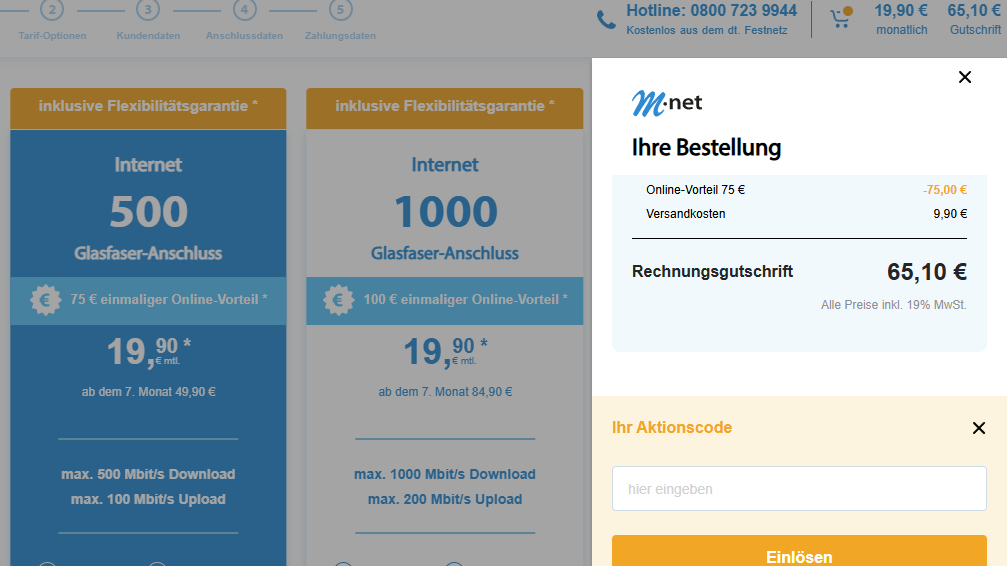The height and width of the screenshot is (566, 1007).
Task: Click the M-net logo
Action: (x=667, y=103)
